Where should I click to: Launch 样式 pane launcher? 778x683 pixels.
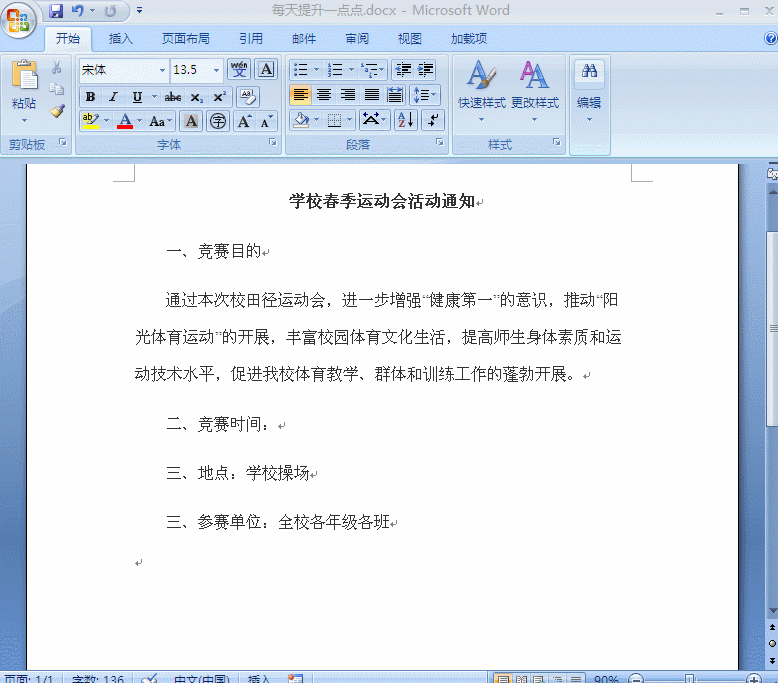(x=557, y=142)
